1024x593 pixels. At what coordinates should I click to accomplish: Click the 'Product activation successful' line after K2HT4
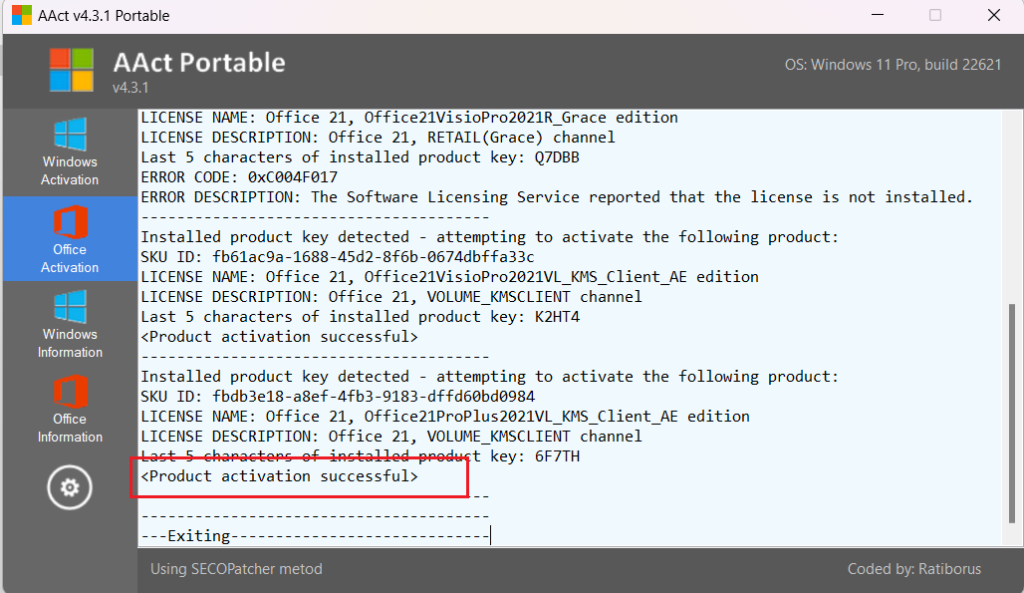coord(280,337)
